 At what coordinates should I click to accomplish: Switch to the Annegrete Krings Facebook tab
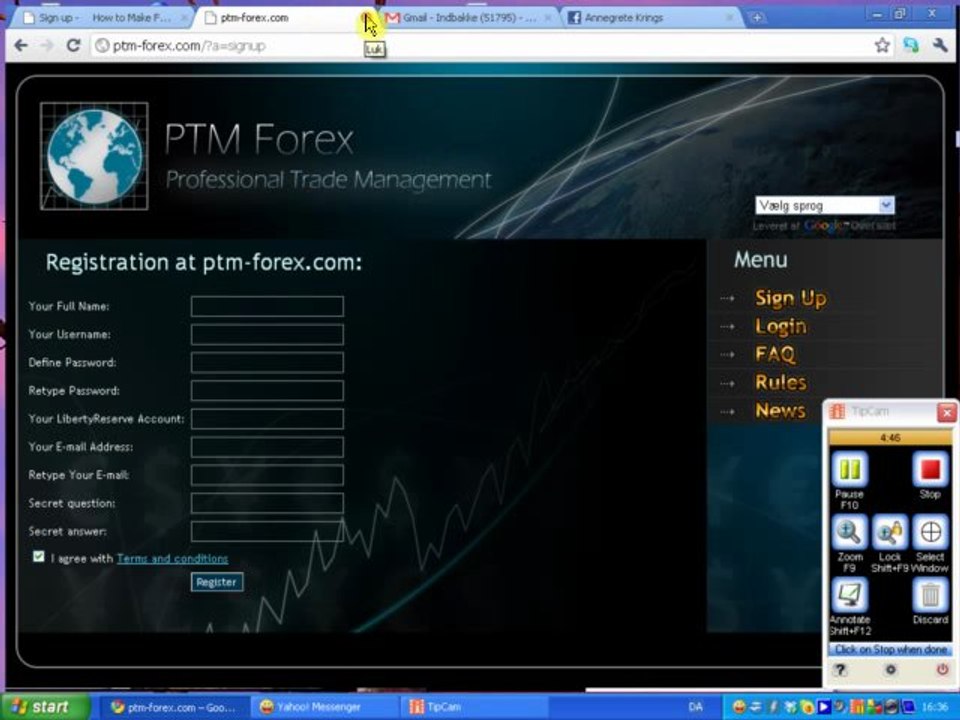point(651,18)
